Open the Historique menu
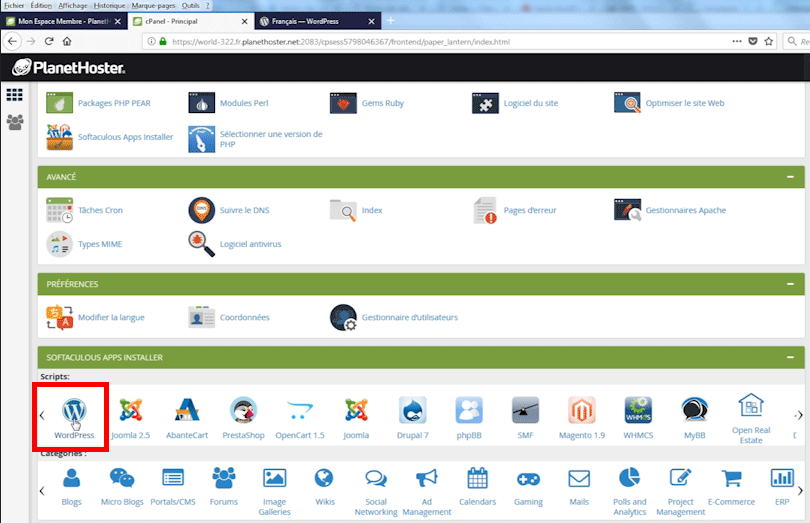This screenshot has height=523, width=810. pyautogui.click(x=110, y=5)
